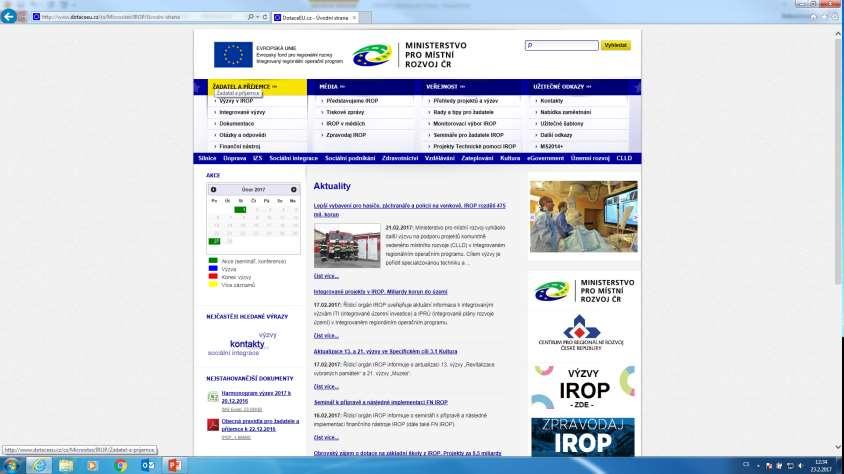The image size is (844, 474).
Task: Open Outlook from taskbar
Action: pyautogui.click(x=147, y=465)
